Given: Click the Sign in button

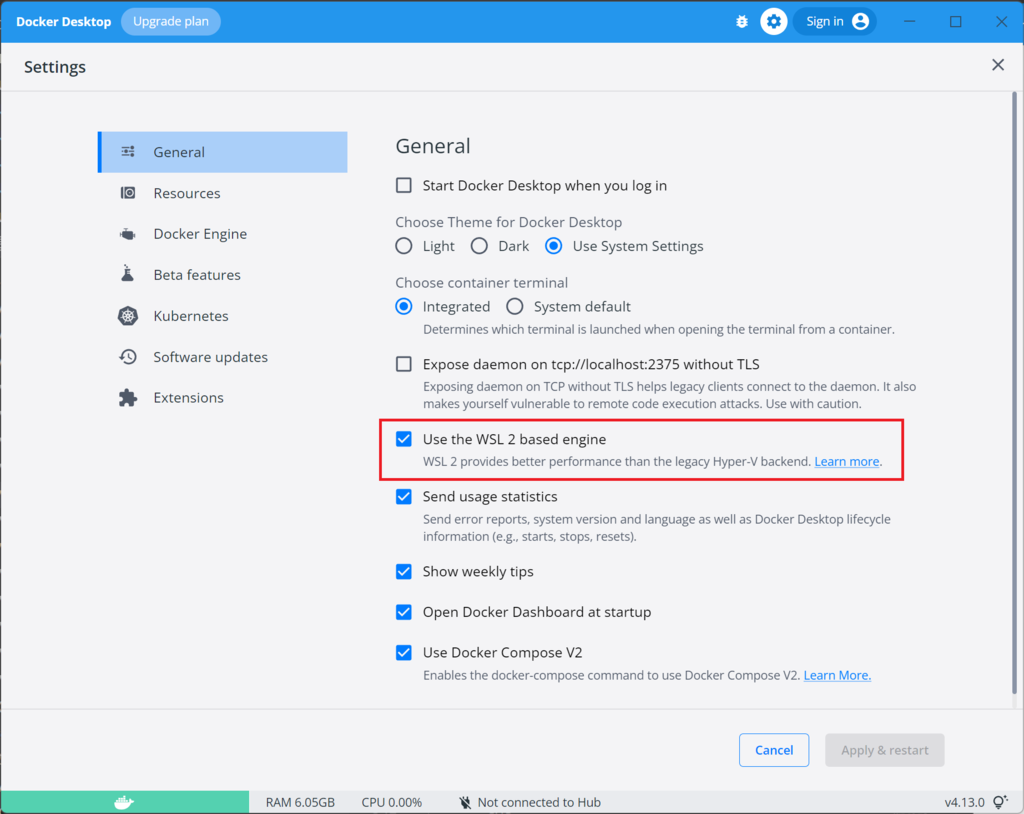Looking at the screenshot, I should pyautogui.click(x=835, y=22).
